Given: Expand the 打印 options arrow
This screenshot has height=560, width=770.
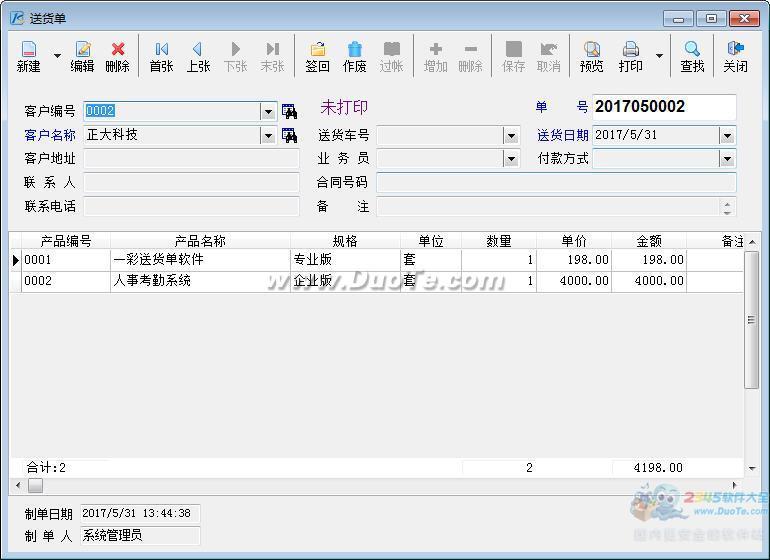Looking at the screenshot, I should (x=659, y=56).
